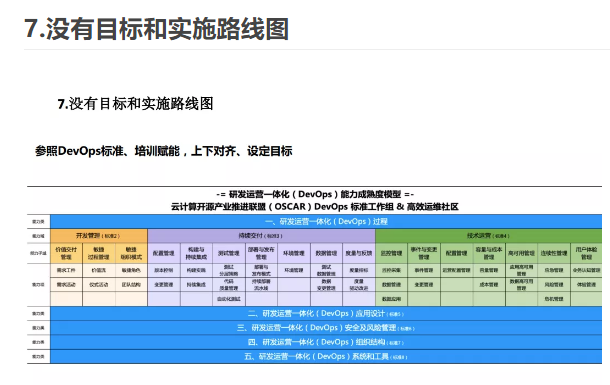Click the 环境管理 sub-domain cell
Viewport: 610px width, 385px height.
pyautogui.click(x=294, y=253)
